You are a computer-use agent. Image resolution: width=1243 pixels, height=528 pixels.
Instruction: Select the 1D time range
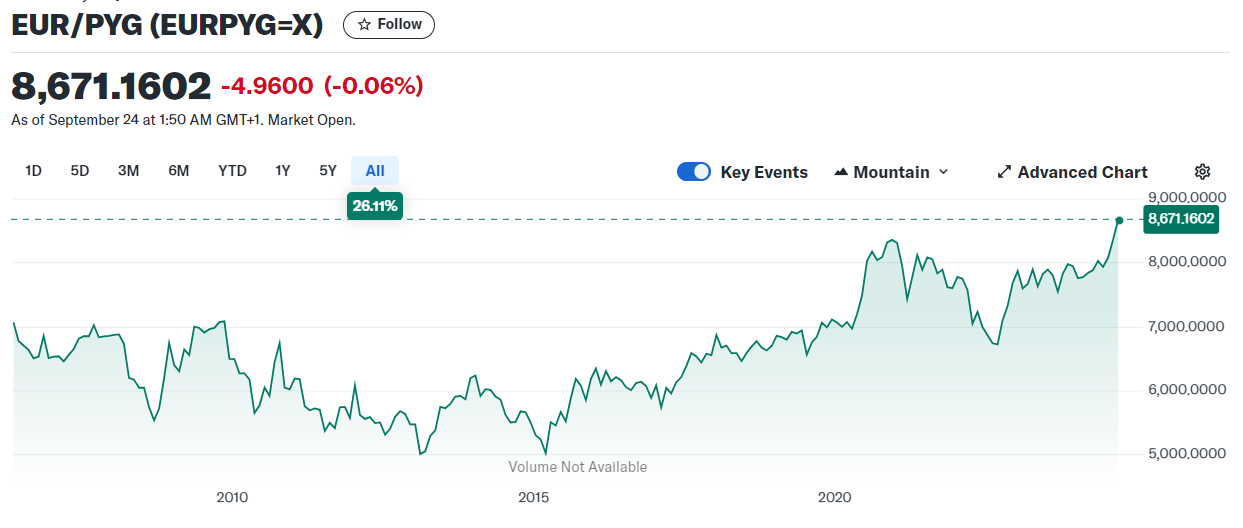[33, 171]
